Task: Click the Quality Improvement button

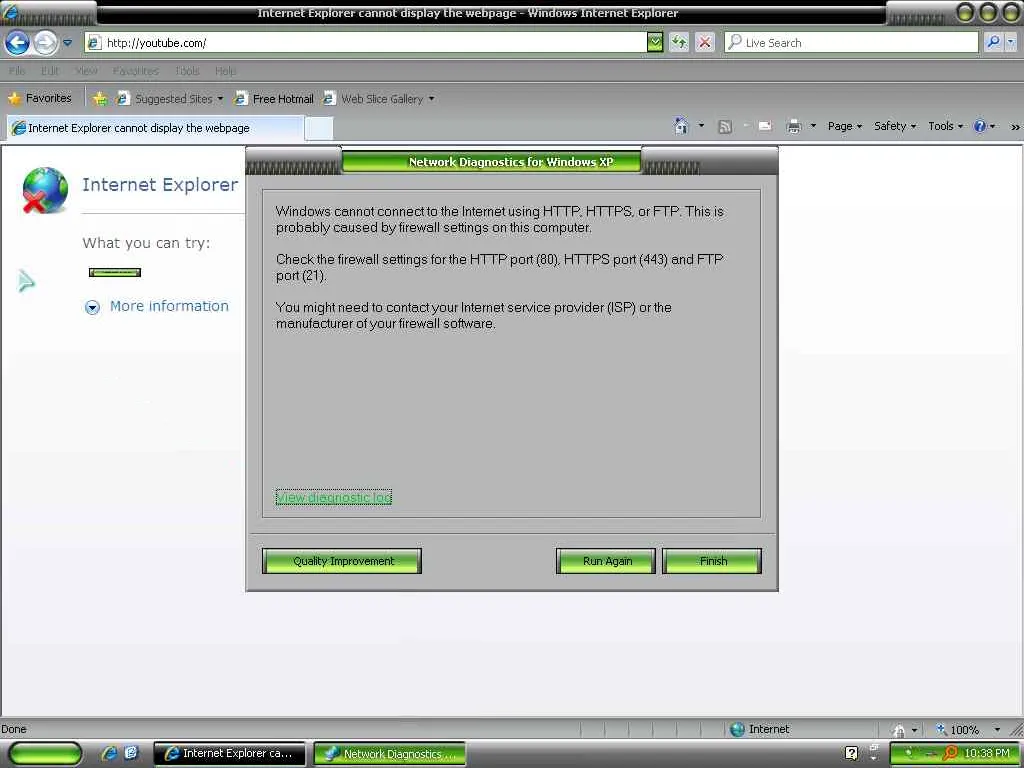Action: point(342,561)
